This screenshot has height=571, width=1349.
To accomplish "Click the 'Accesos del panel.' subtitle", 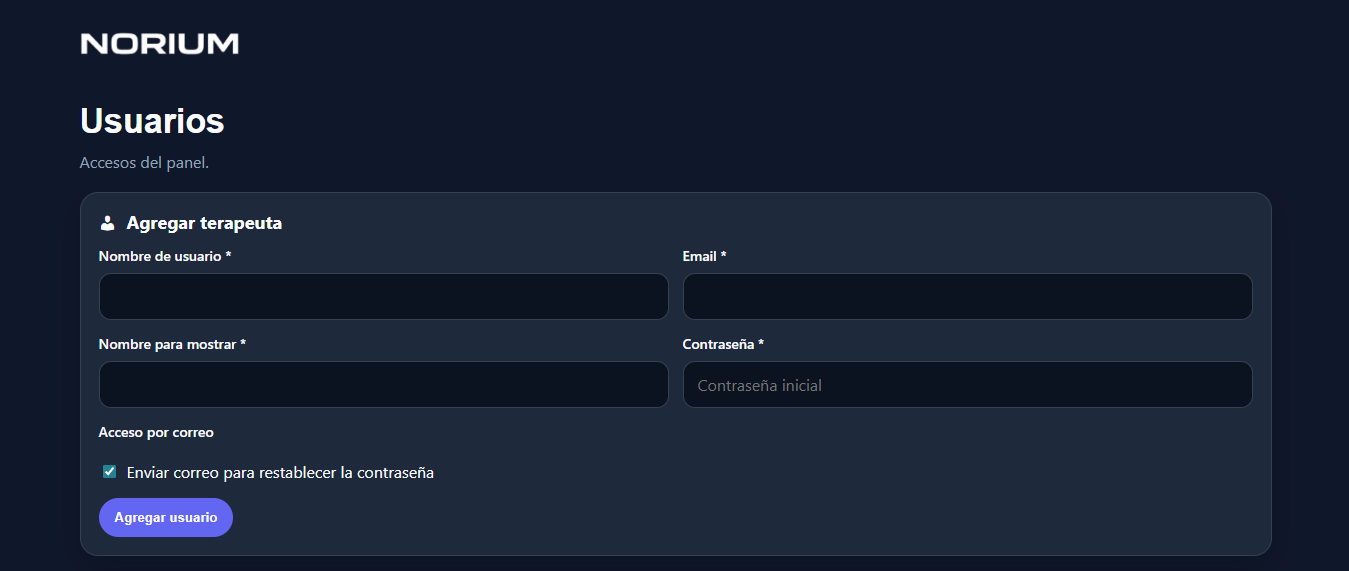I will point(144,163).
